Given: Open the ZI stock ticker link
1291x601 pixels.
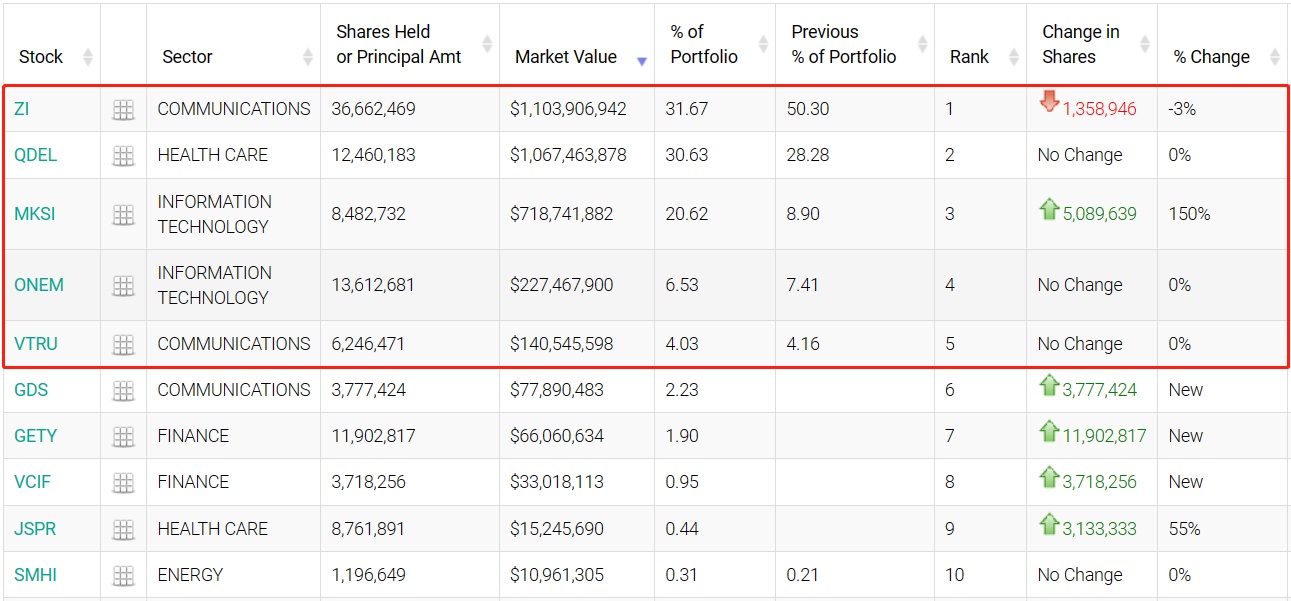Looking at the screenshot, I should [22, 109].
